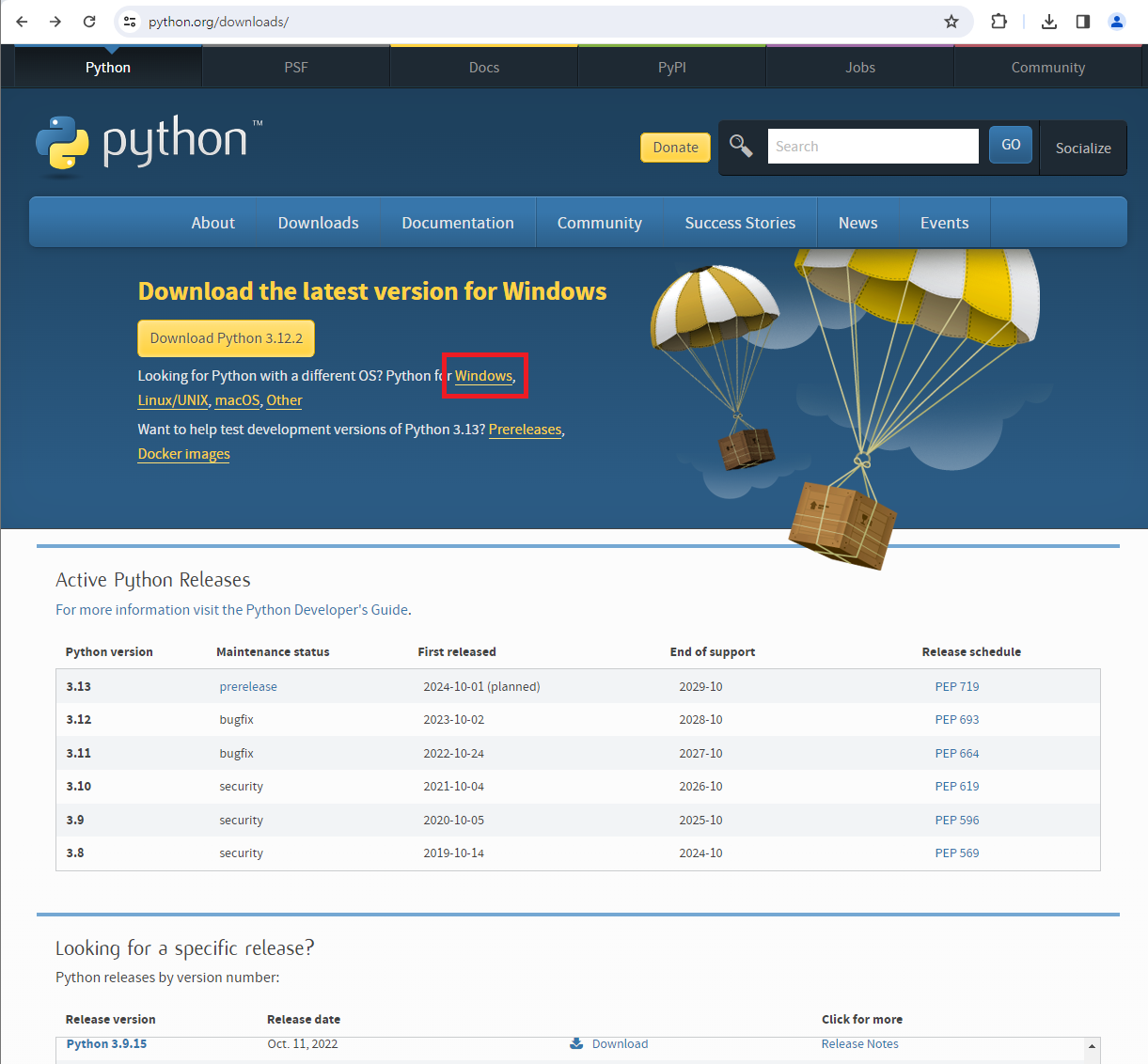Viewport: 1148px width, 1064px height.
Task: Open the PEP 693 release schedule link
Action: 957,720
